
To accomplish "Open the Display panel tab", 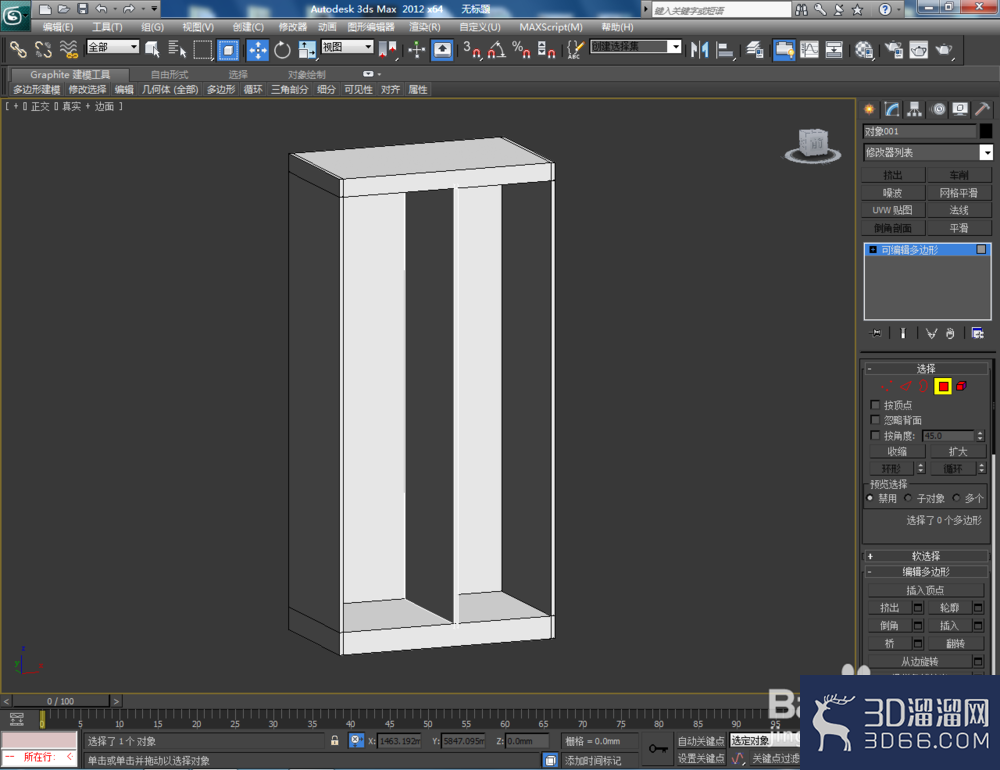I will pos(960,109).
